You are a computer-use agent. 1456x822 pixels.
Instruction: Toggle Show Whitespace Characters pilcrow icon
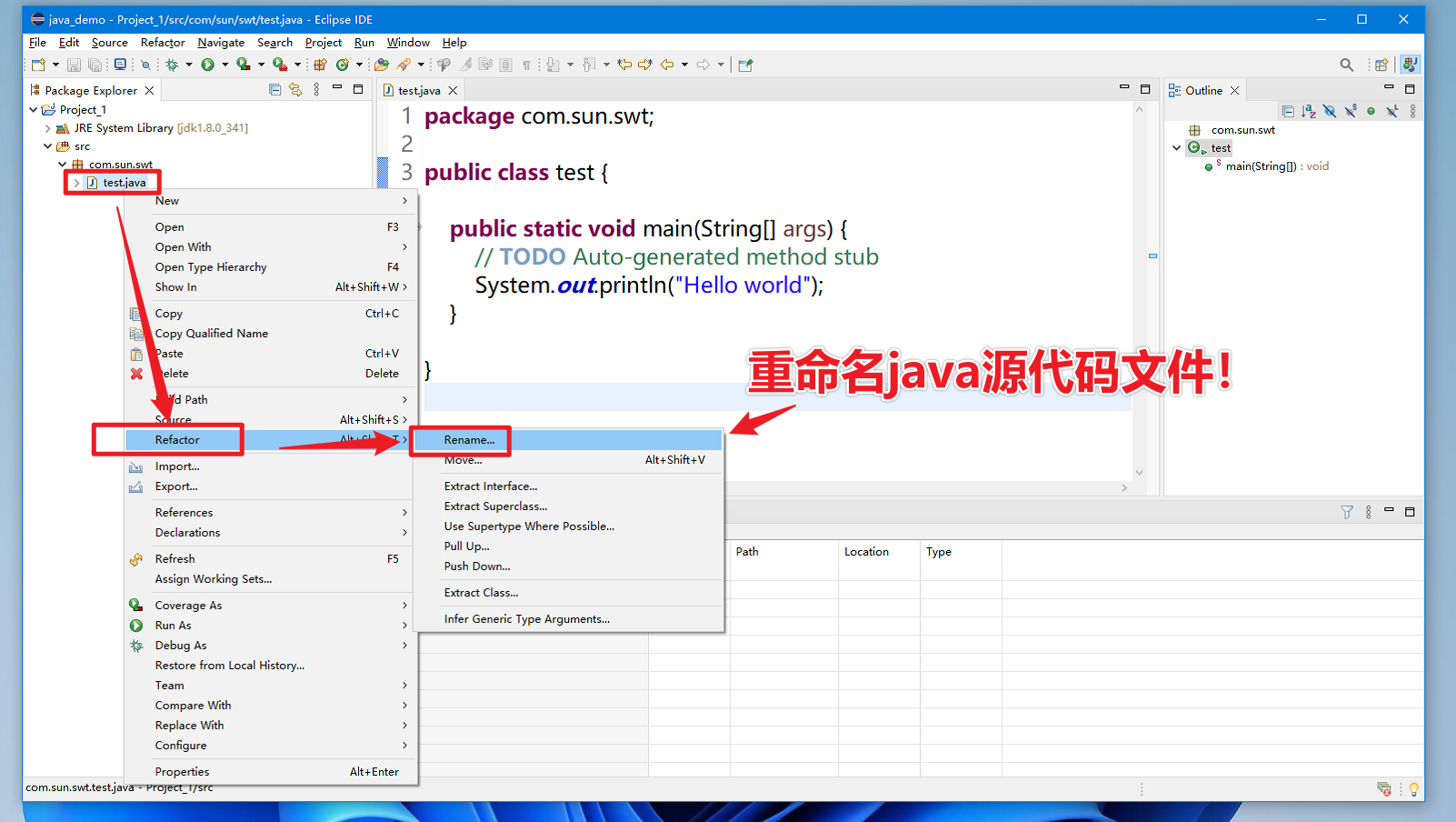pyautogui.click(x=526, y=65)
